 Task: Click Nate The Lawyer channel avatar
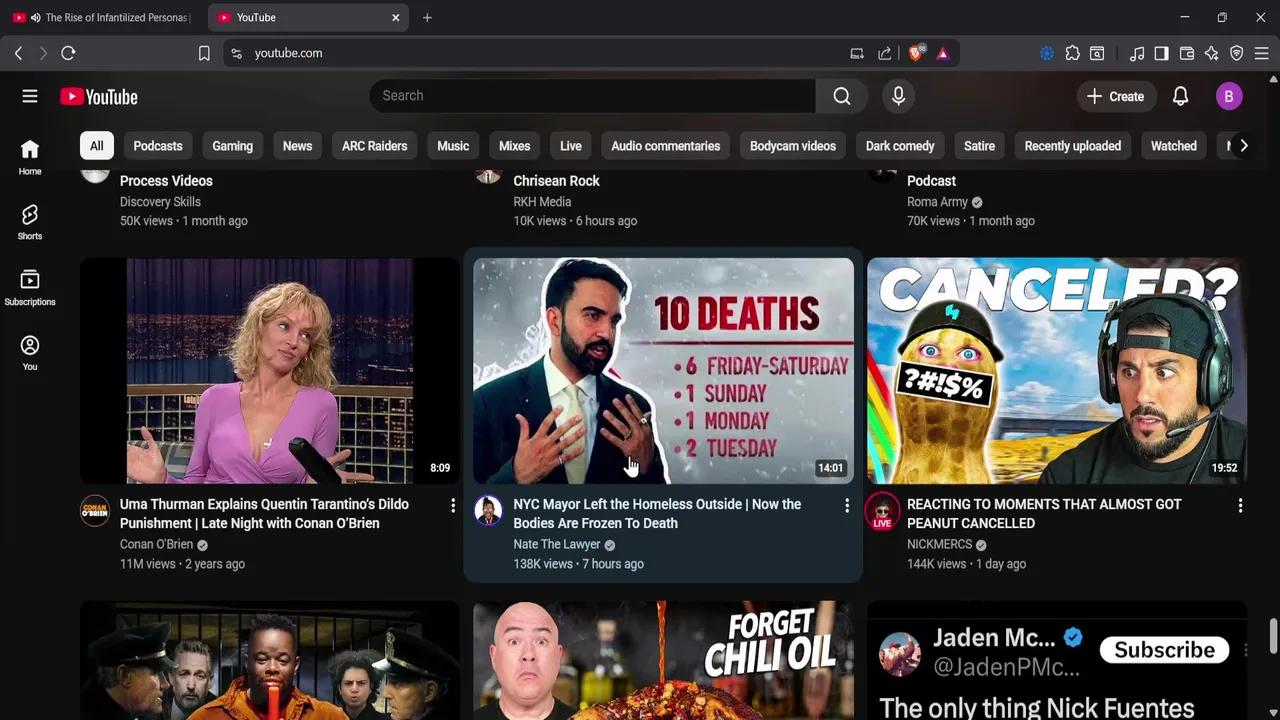coord(488,510)
